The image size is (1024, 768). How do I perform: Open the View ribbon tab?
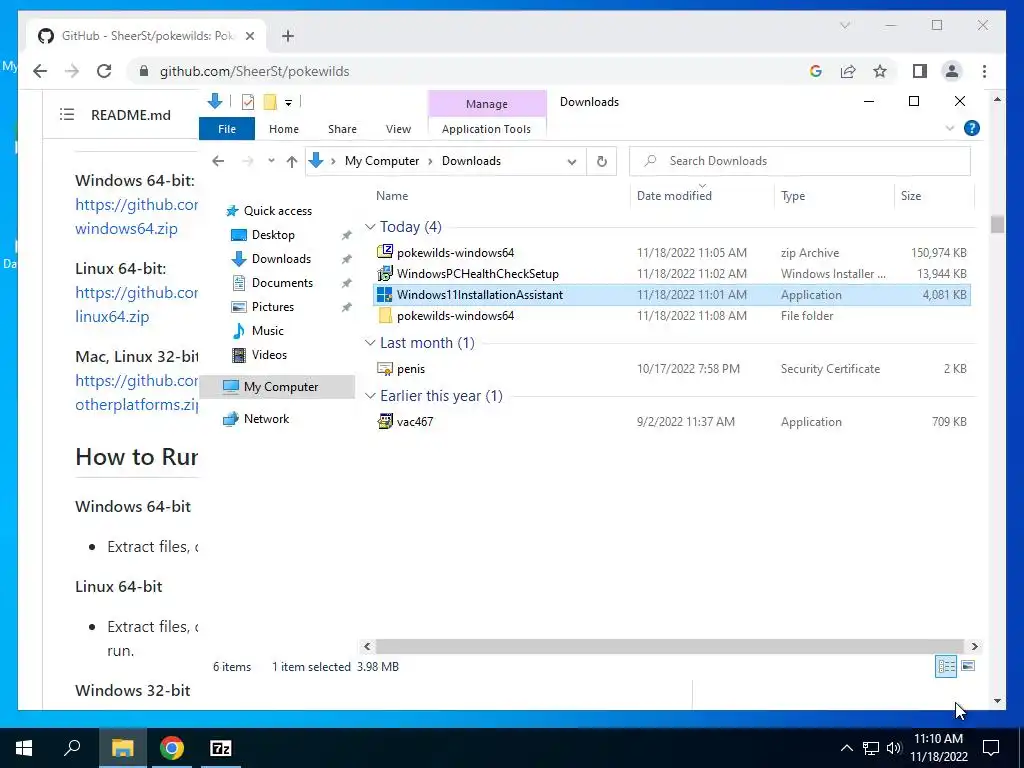pyautogui.click(x=398, y=129)
